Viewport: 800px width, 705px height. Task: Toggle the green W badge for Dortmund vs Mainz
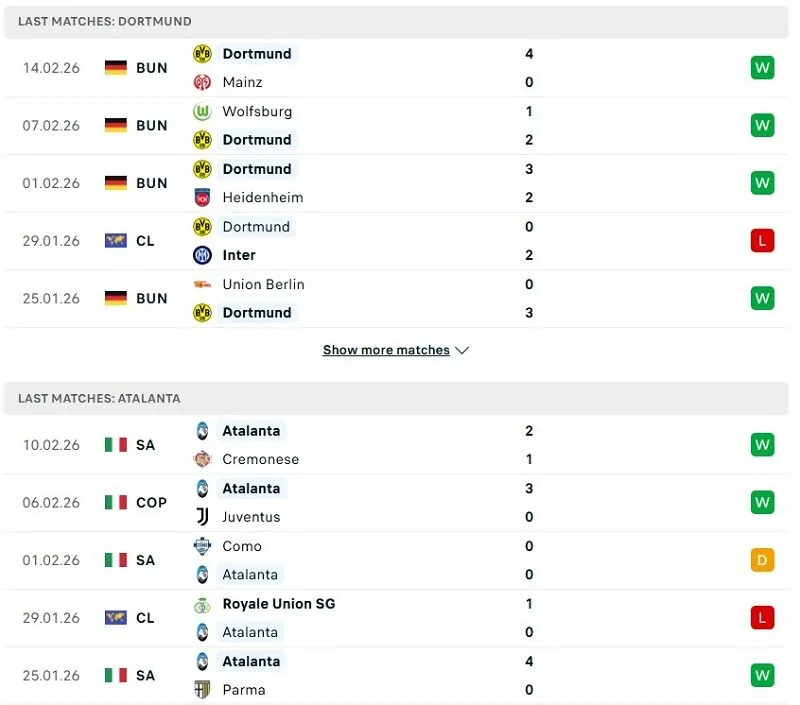pyautogui.click(x=762, y=67)
